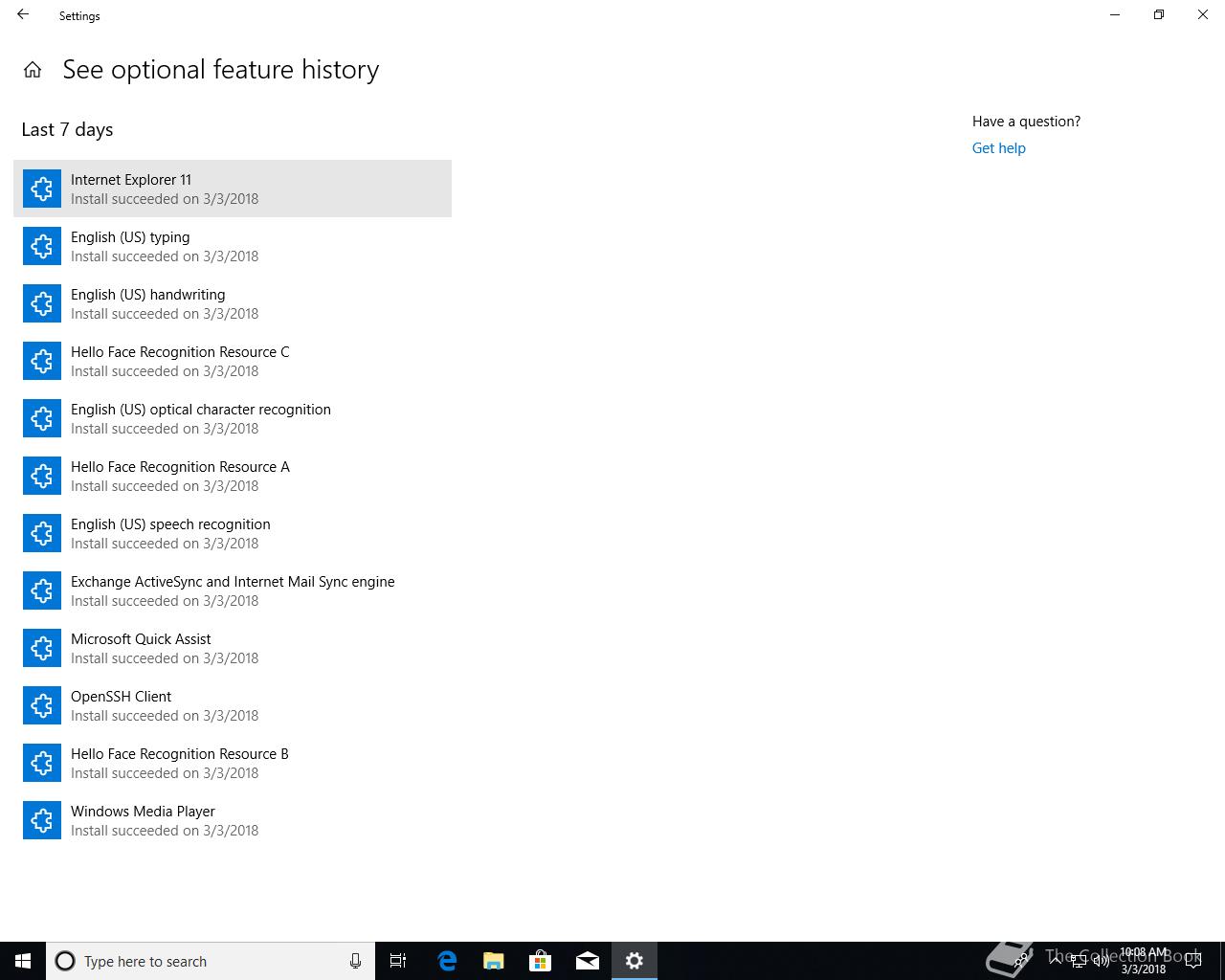Select the Internet Explorer 11 entry
Image resolution: width=1225 pixels, height=980 pixels.
pyautogui.click(x=233, y=189)
